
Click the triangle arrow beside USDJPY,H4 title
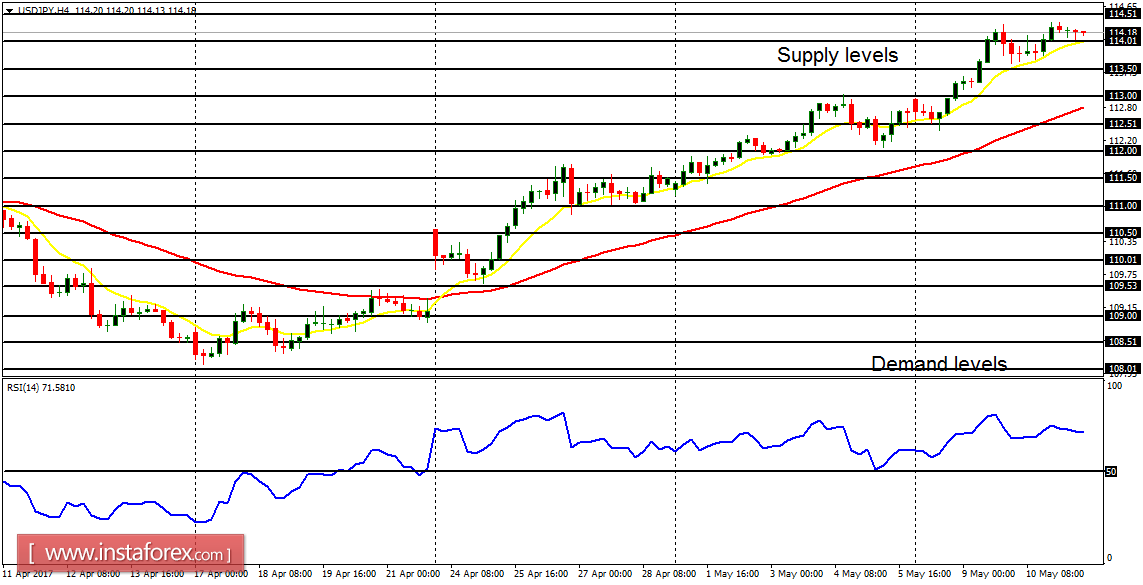tap(8, 11)
